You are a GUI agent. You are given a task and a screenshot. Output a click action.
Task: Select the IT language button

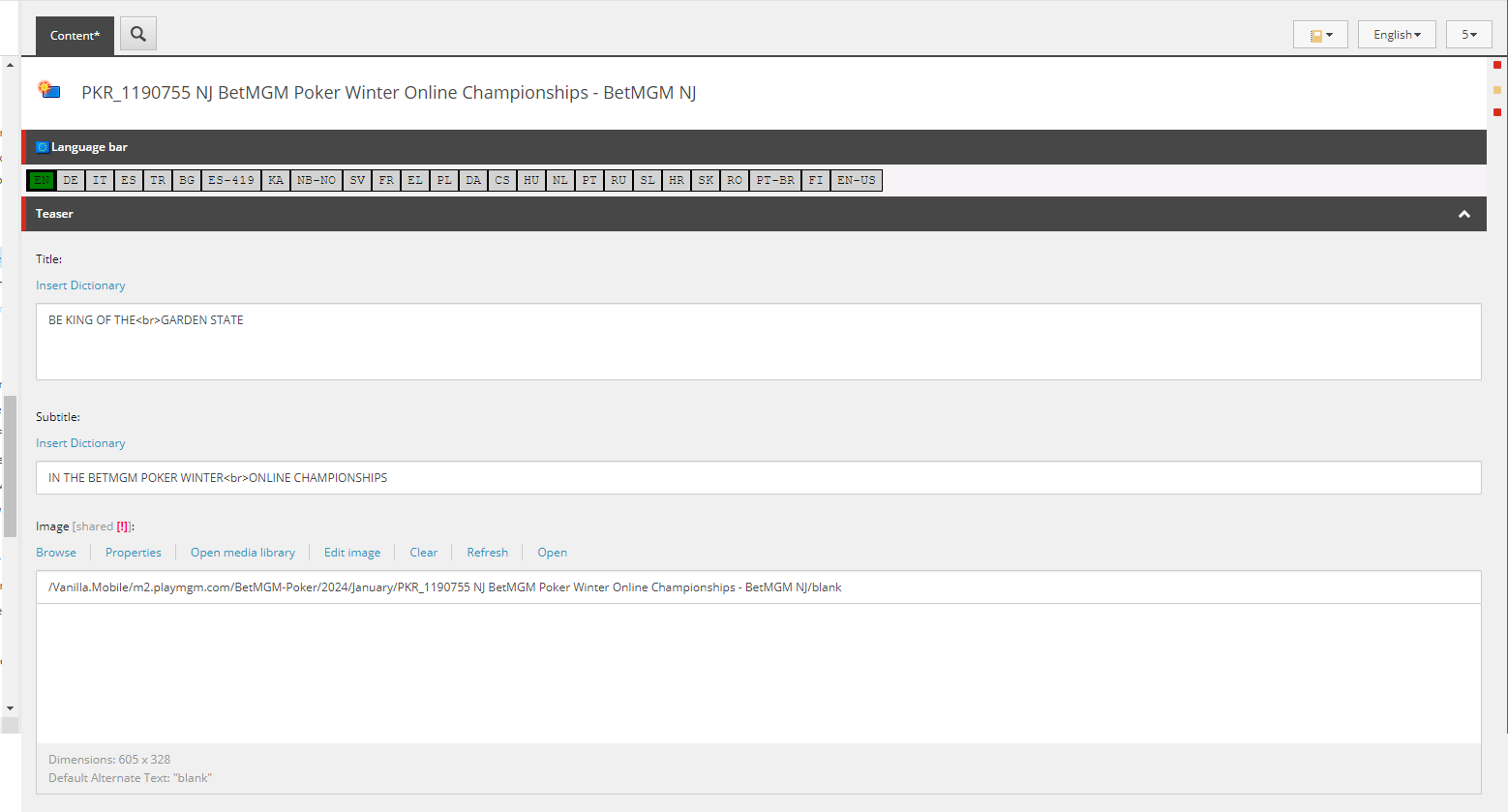point(100,180)
